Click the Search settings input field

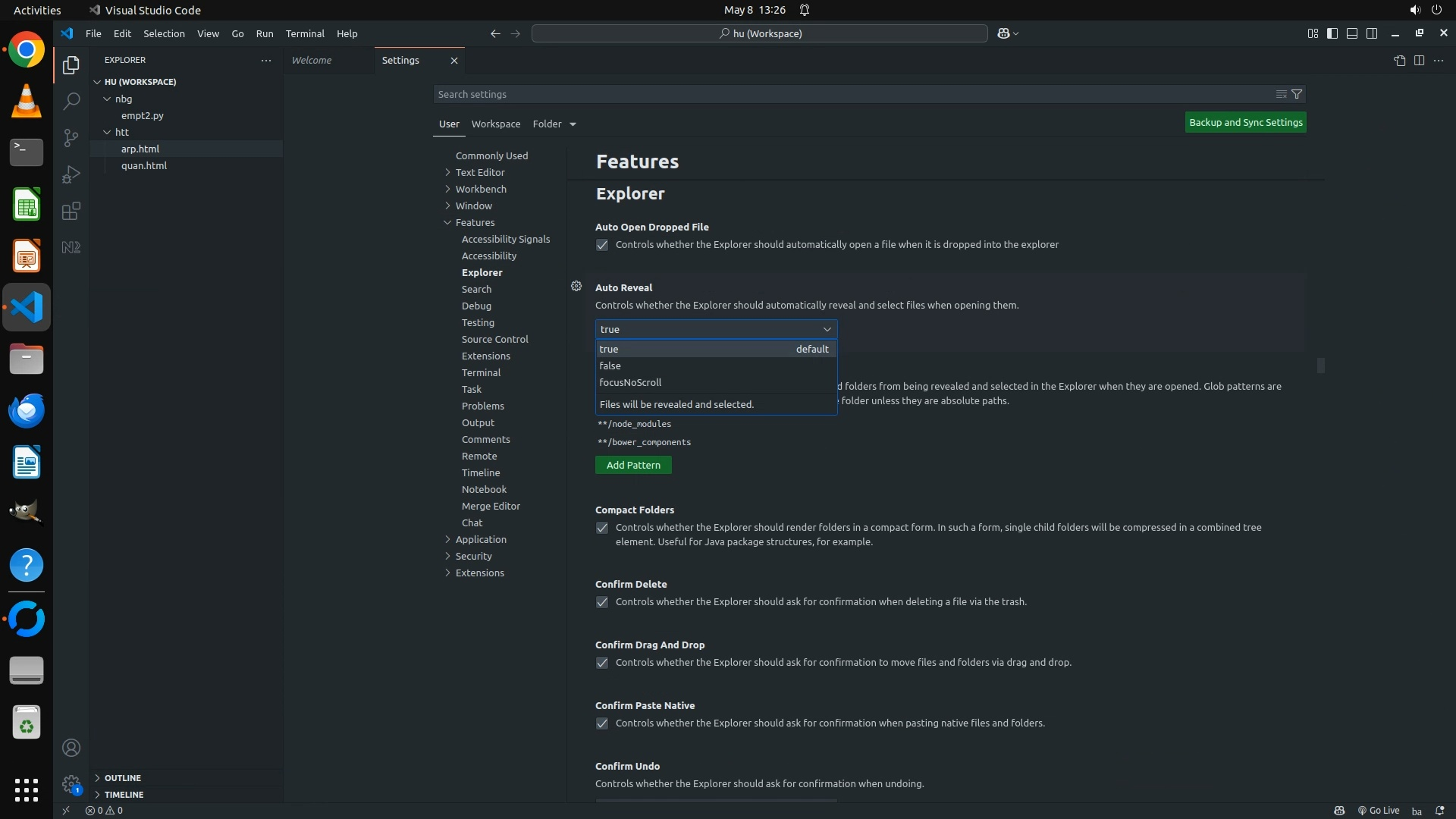(x=849, y=94)
